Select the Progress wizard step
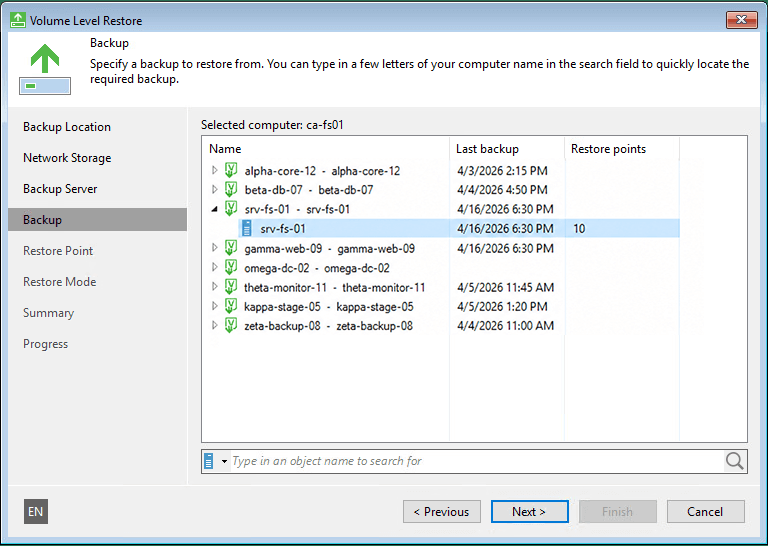768x546 pixels. pyautogui.click(x=46, y=344)
